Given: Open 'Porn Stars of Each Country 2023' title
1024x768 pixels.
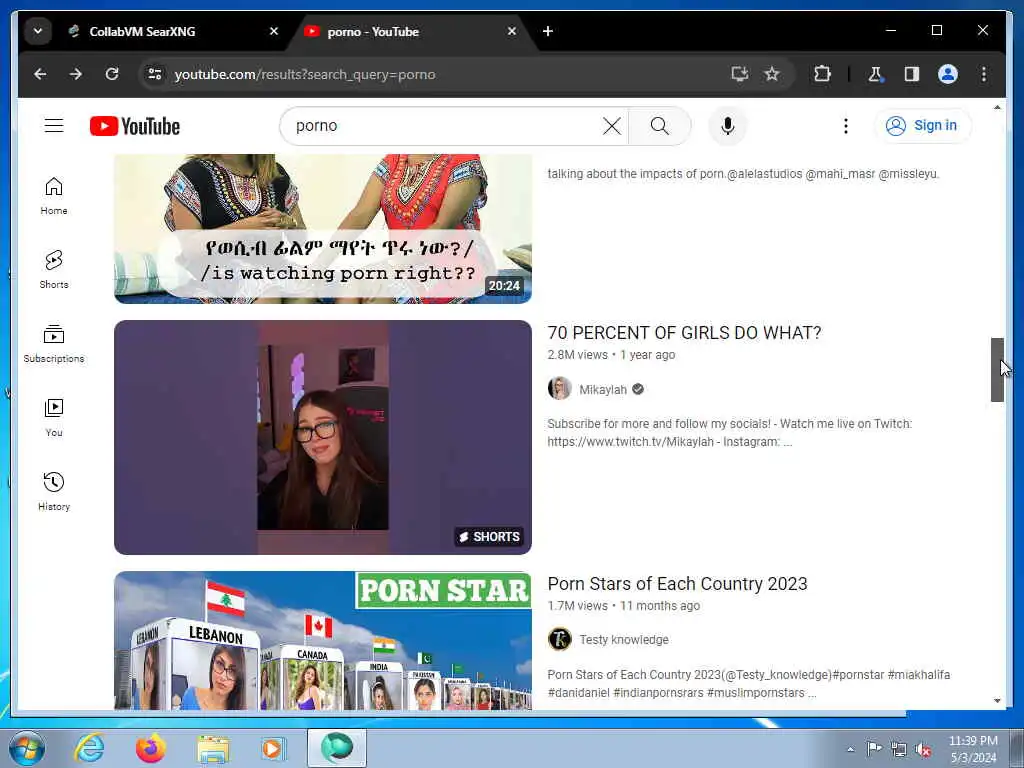Looking at the screenshot, I should (677, 584).
